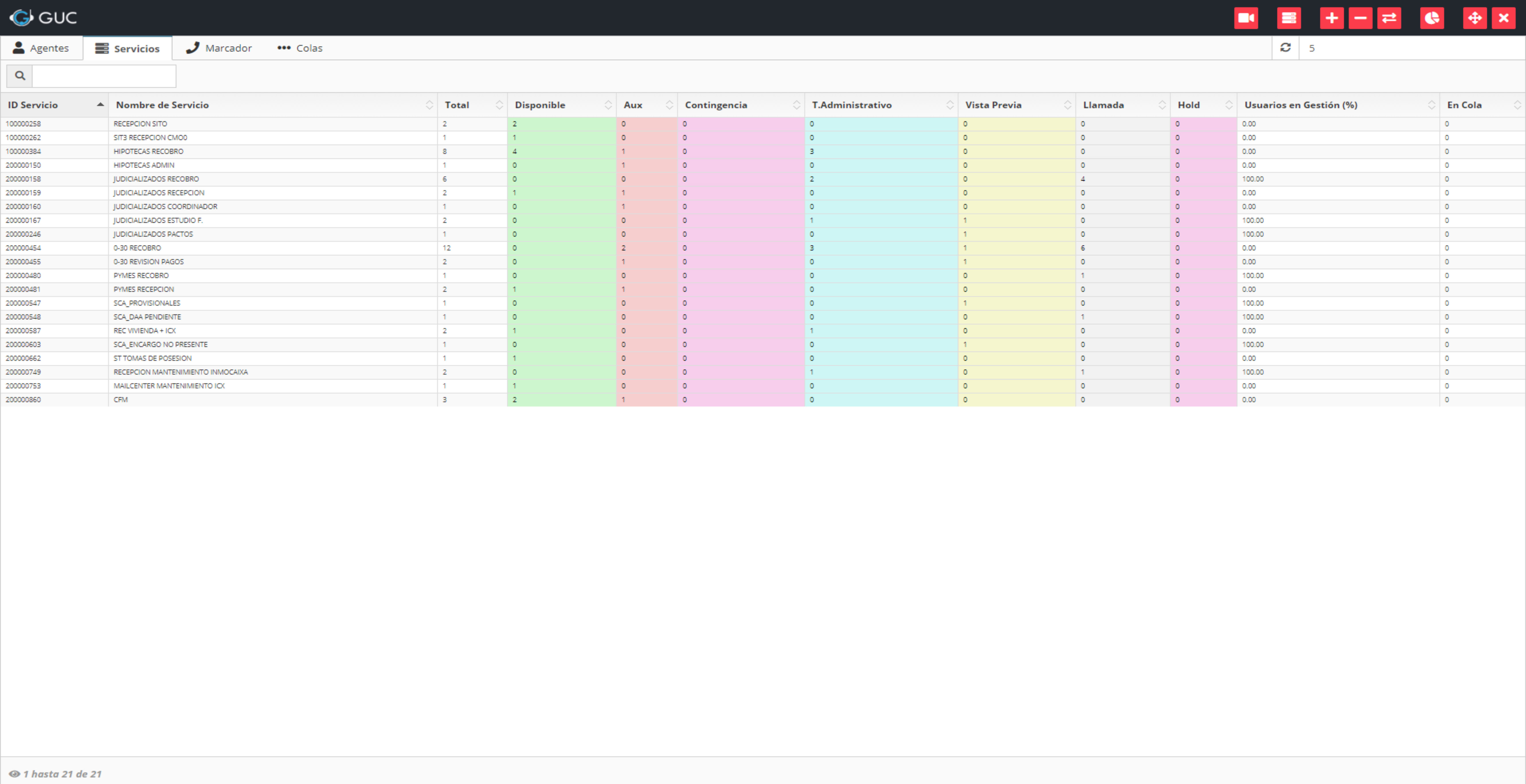
Task: Select RECEPCION MANTENIMIENTO INMOCAIXA row
Action: pyautogui.click(x=763, y=372)
